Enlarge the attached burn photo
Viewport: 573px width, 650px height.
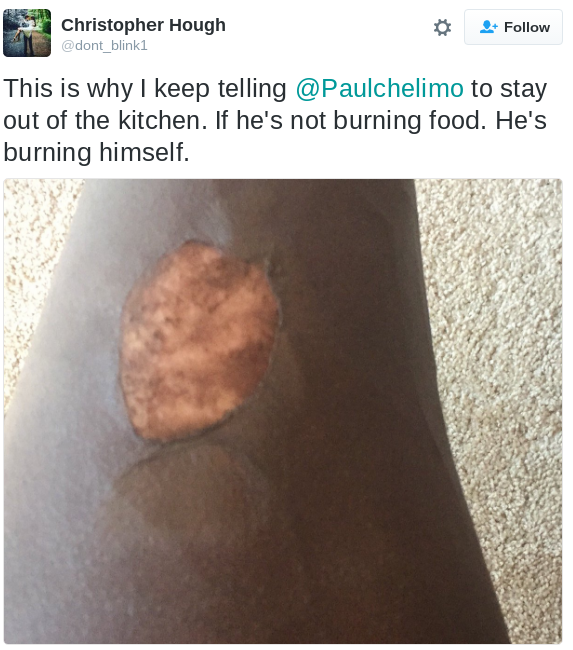[283, 411]
